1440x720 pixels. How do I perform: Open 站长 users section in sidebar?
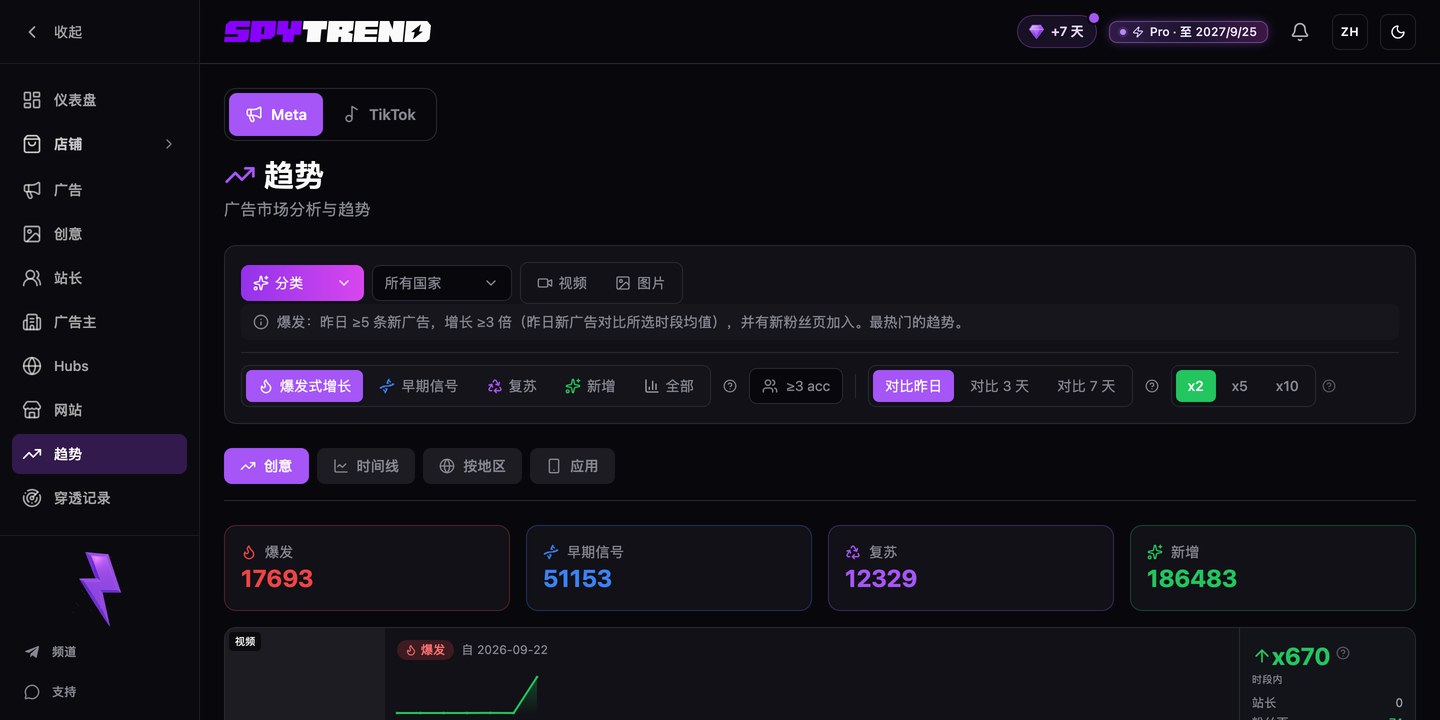click(x=99, y=278)
